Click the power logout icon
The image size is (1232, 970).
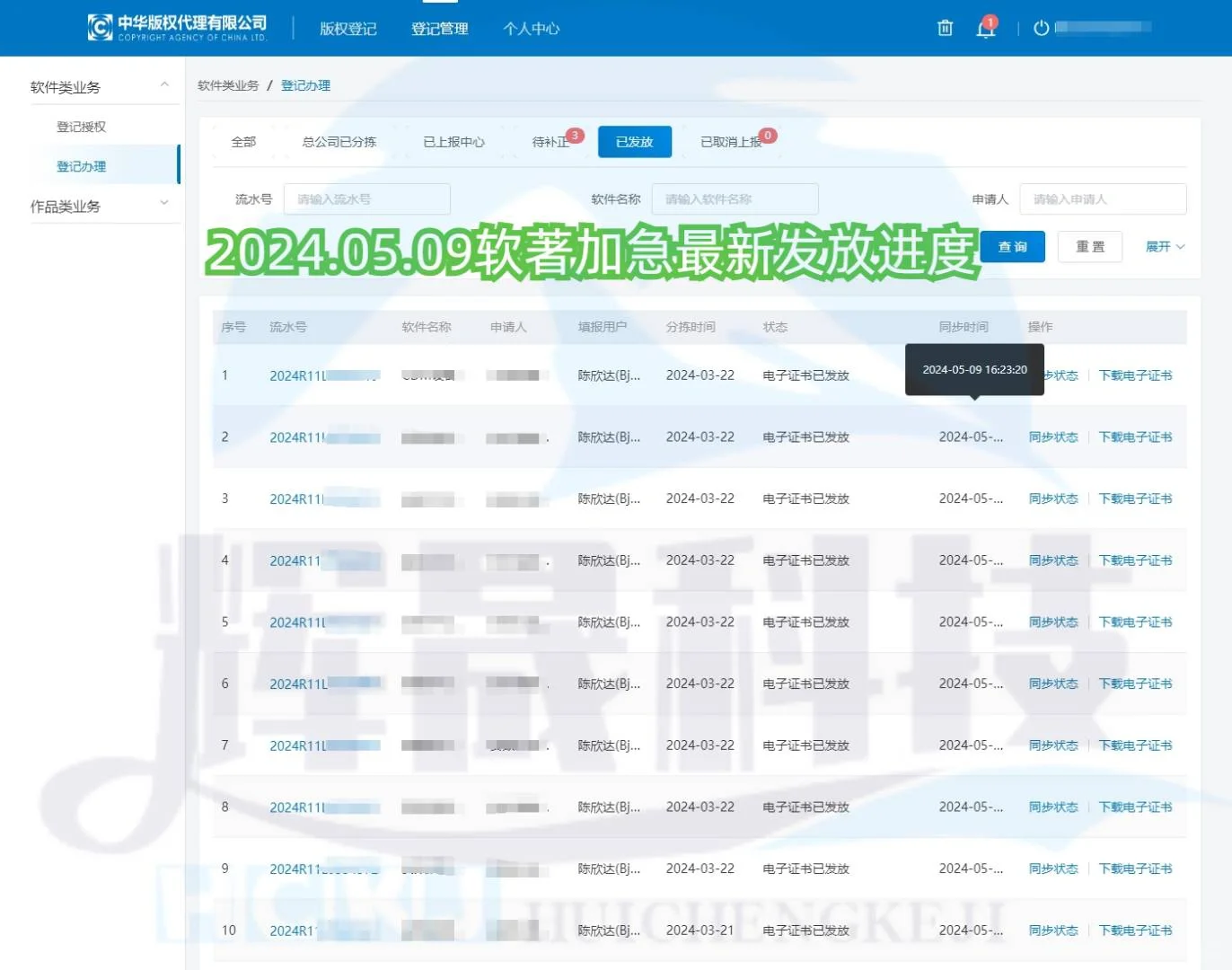(1040, 28)
